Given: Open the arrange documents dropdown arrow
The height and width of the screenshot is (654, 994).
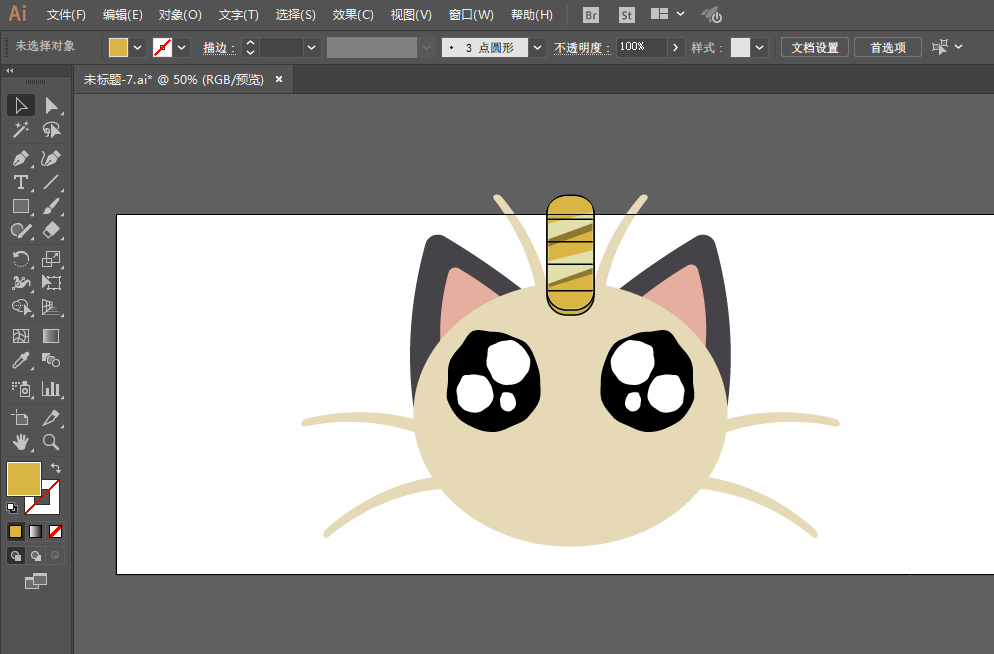Looking at the screenshot, I should [x=680, y=13].
